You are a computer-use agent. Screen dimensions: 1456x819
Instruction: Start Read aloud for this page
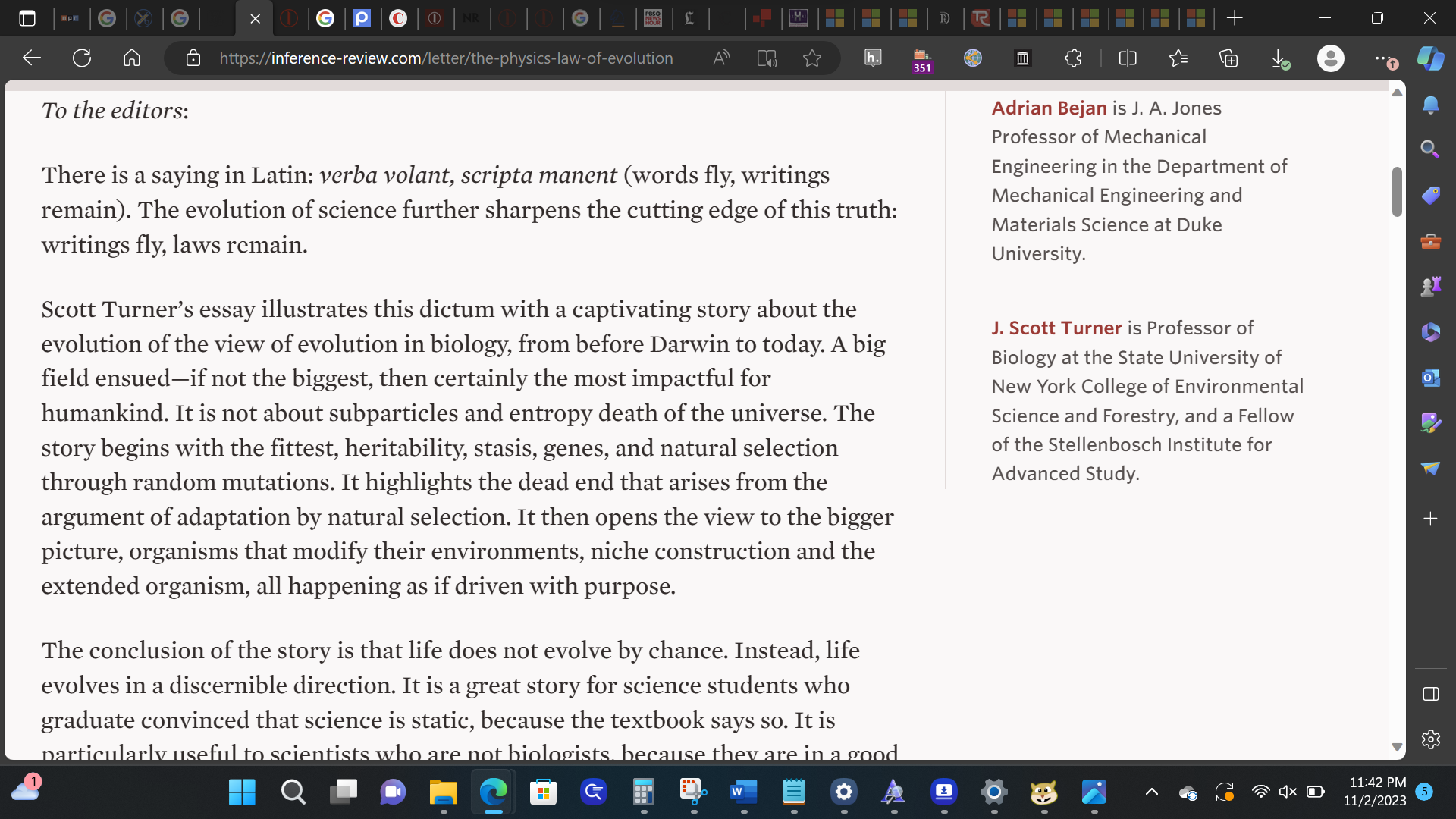(722, 58)
